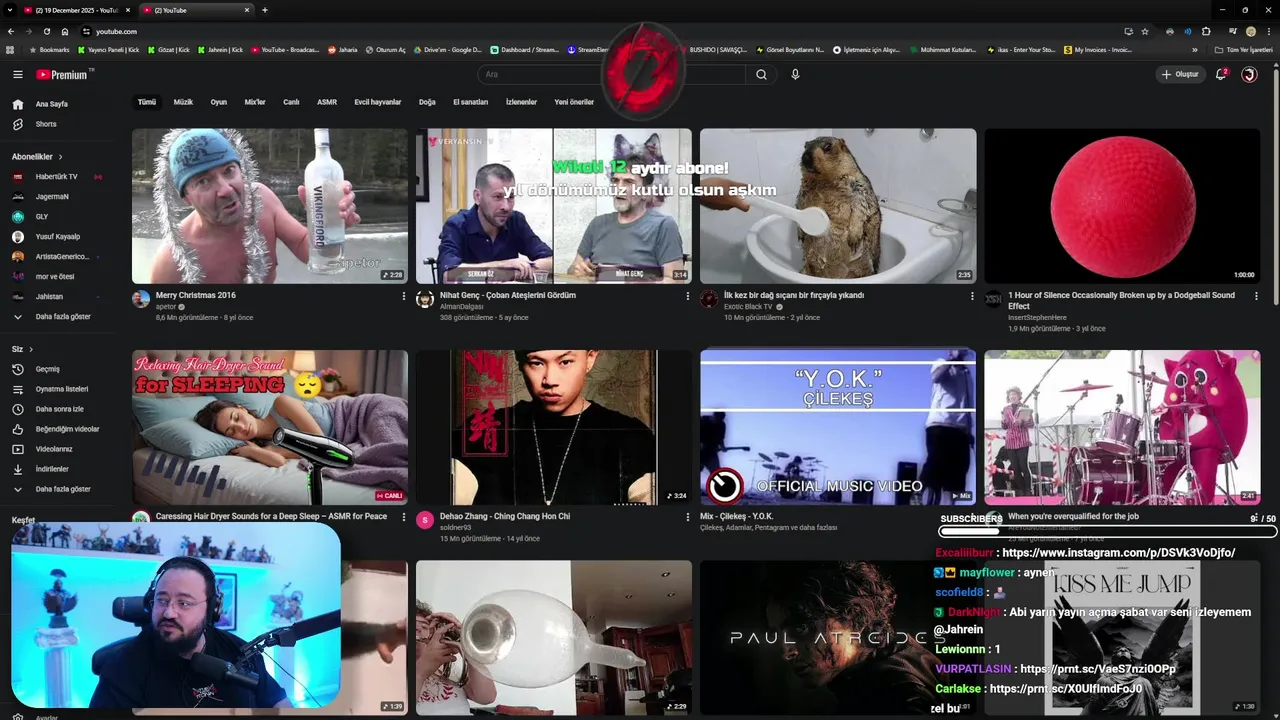Open the apps grid in bookmarks bar
Screen dimensions: 1280x720
coord(10,49)
